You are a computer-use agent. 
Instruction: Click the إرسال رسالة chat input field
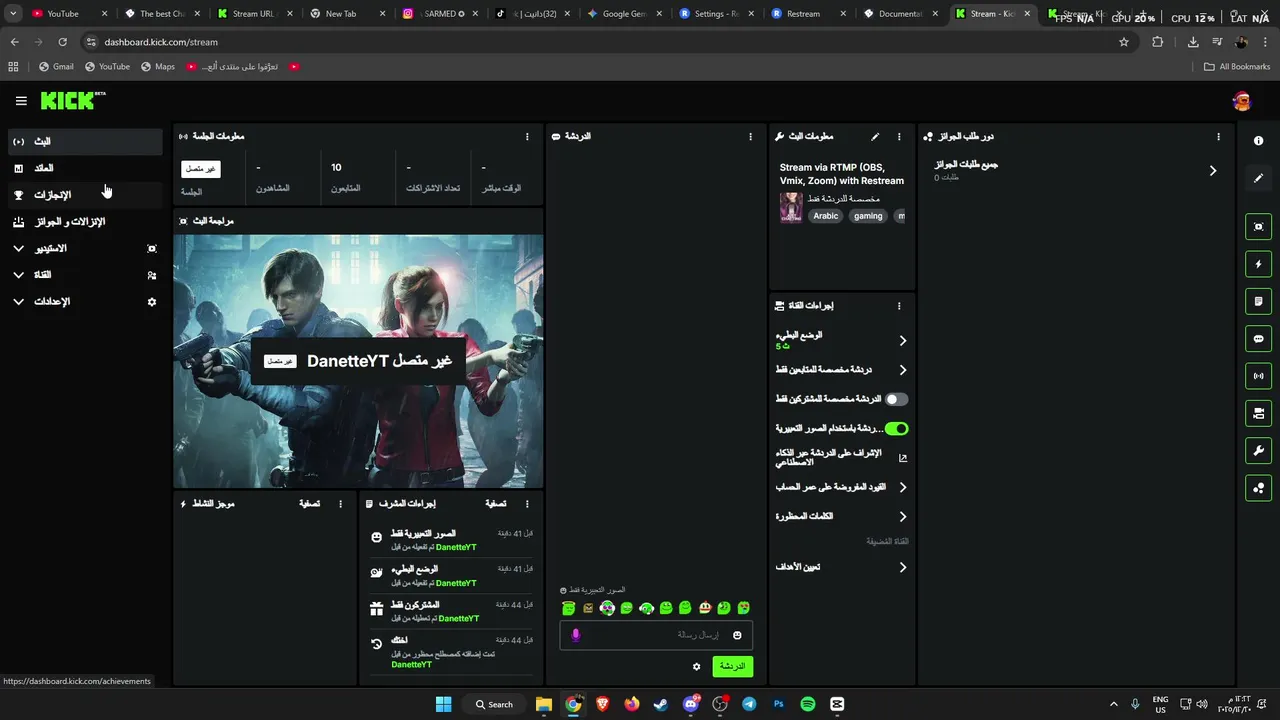click(656, 635)
